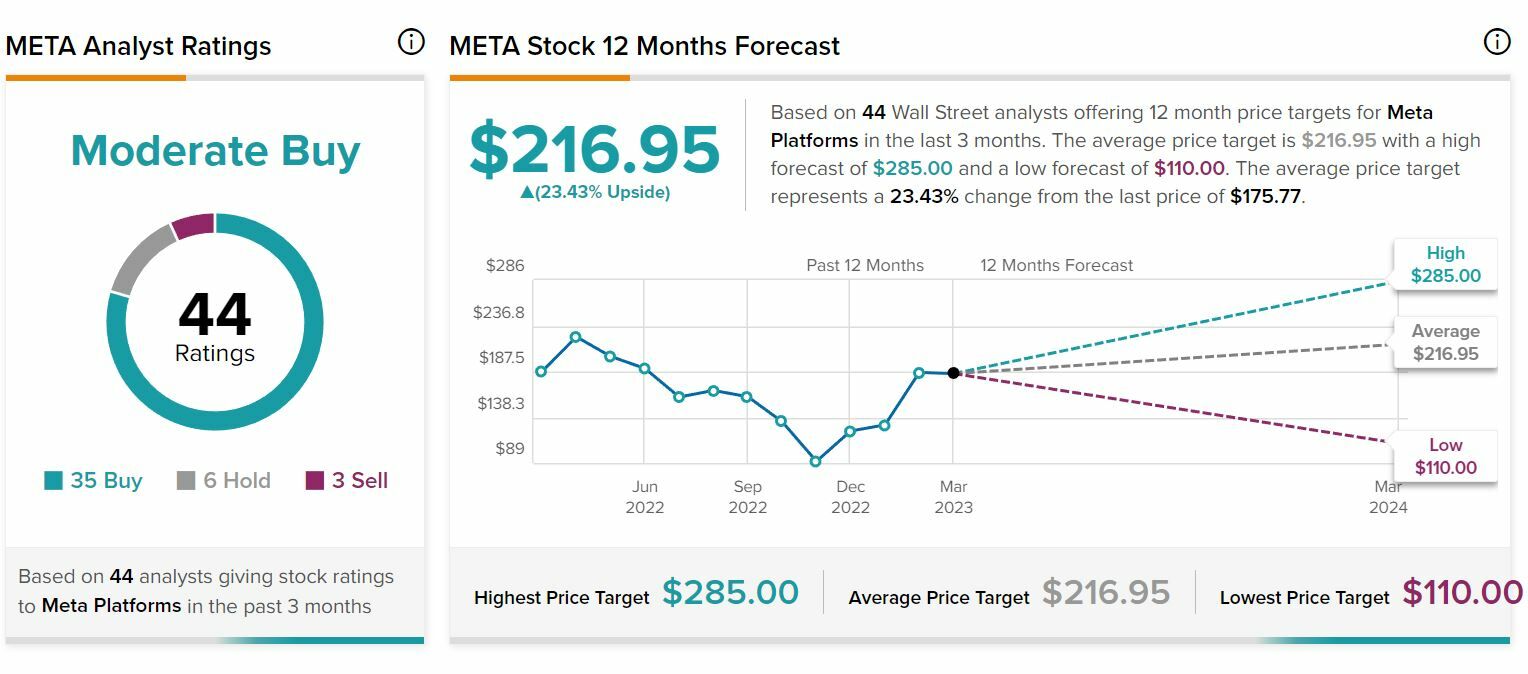The width and height of the screenshot is (1528, 674).
Task: Click info icon beside META Analyst Ratings
Action: pos(411,42)
